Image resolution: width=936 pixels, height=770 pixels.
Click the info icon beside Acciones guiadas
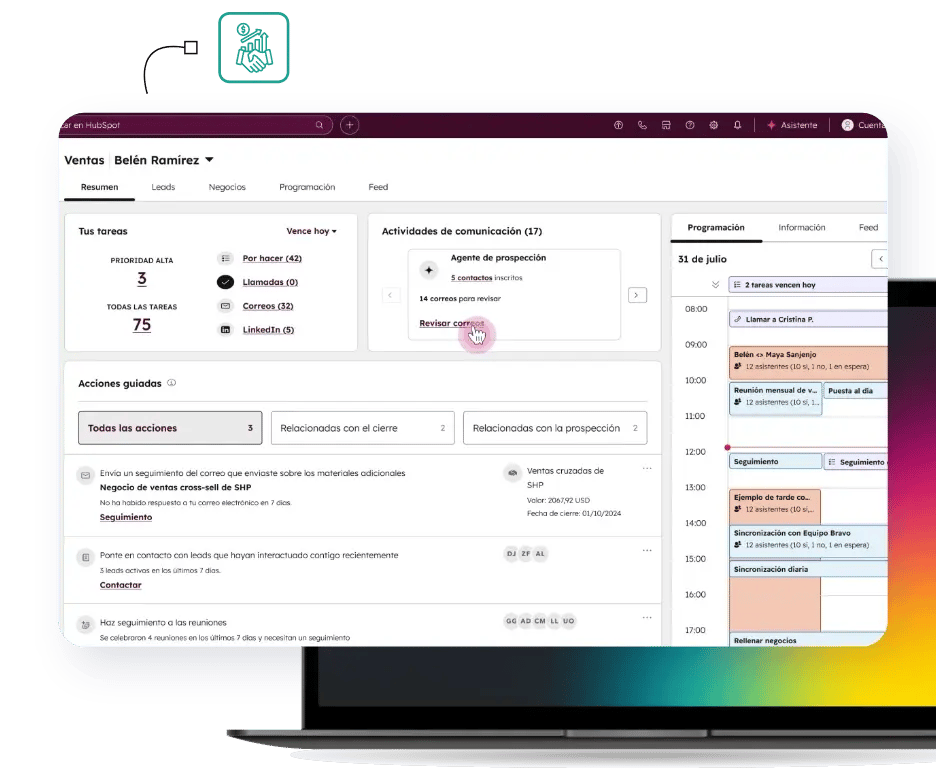point(172,383)
